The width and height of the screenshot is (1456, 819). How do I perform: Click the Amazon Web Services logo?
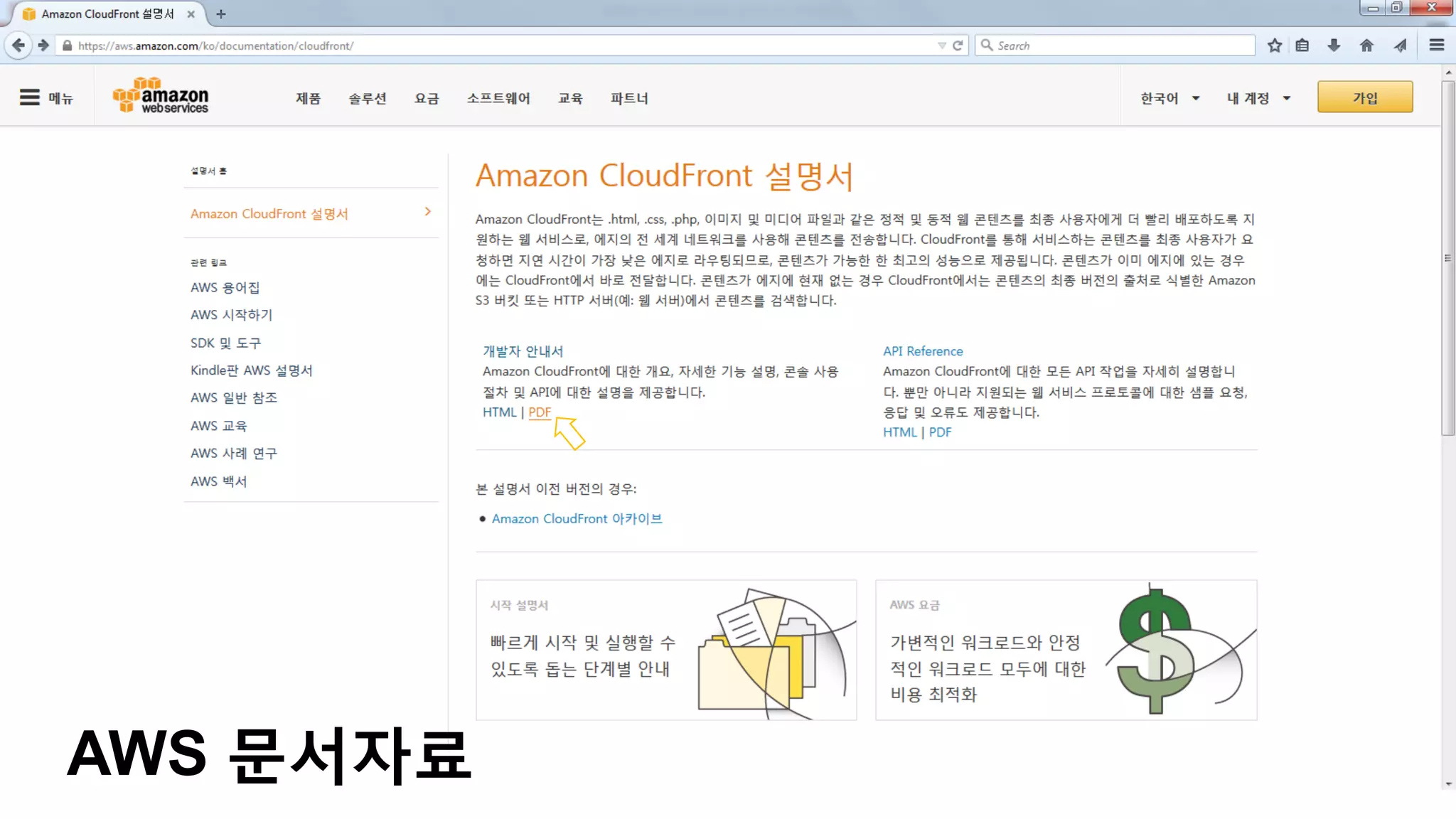pyautogui.click(x=161, y=95)
